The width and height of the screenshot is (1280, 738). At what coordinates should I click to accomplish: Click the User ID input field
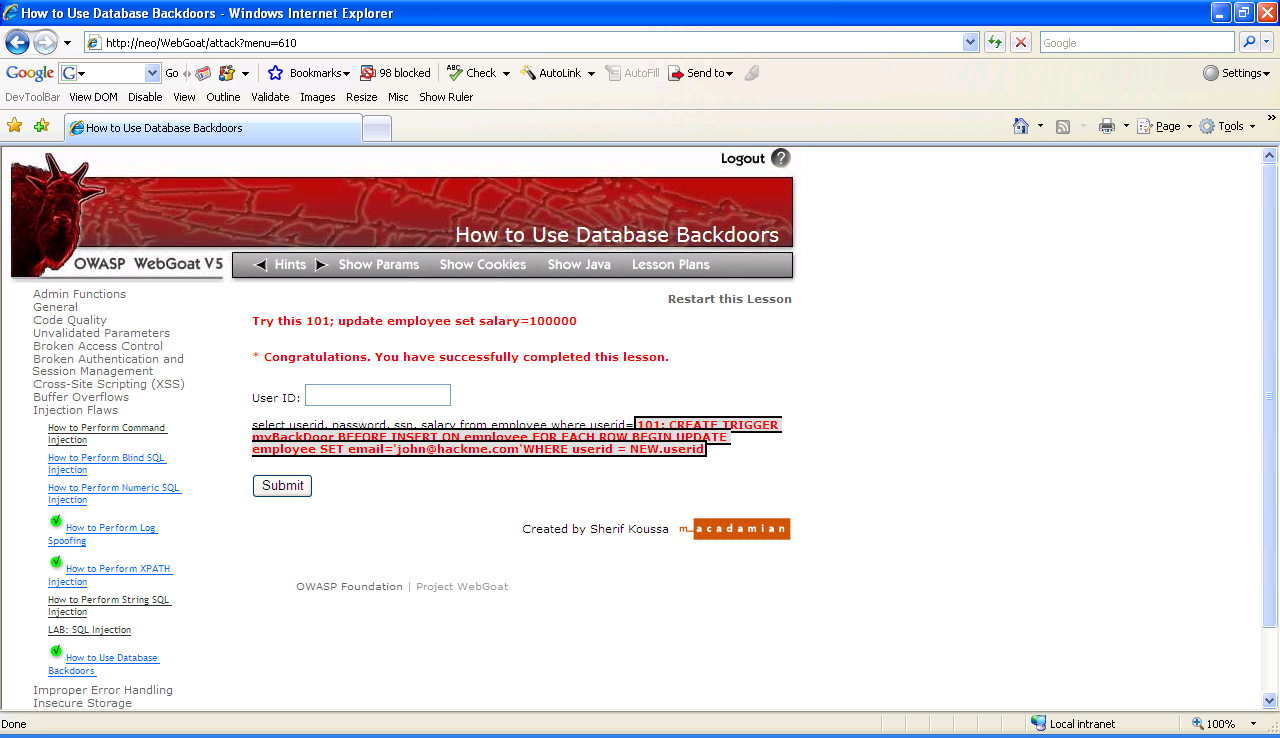click(x=377, y=395)
